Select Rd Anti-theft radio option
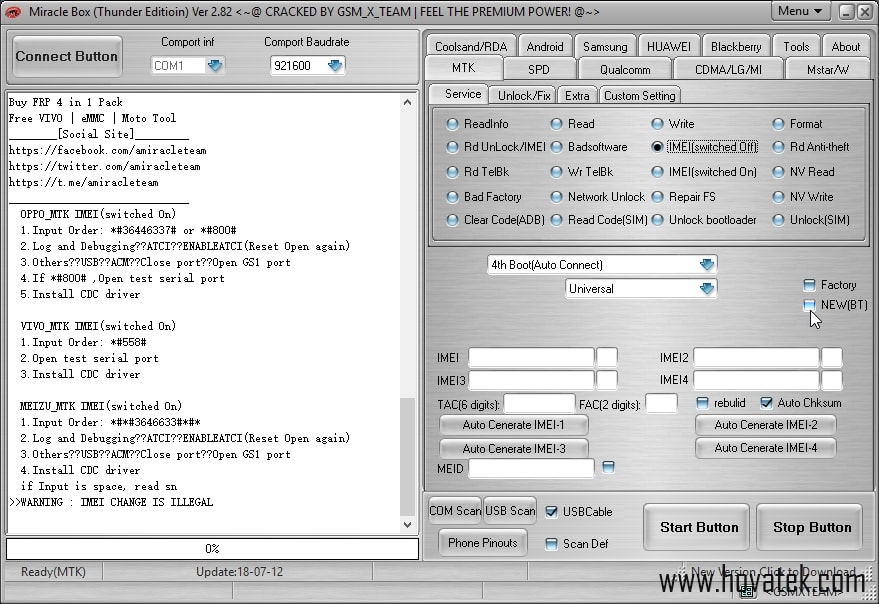879x604 pixels. tap(778, 147)
